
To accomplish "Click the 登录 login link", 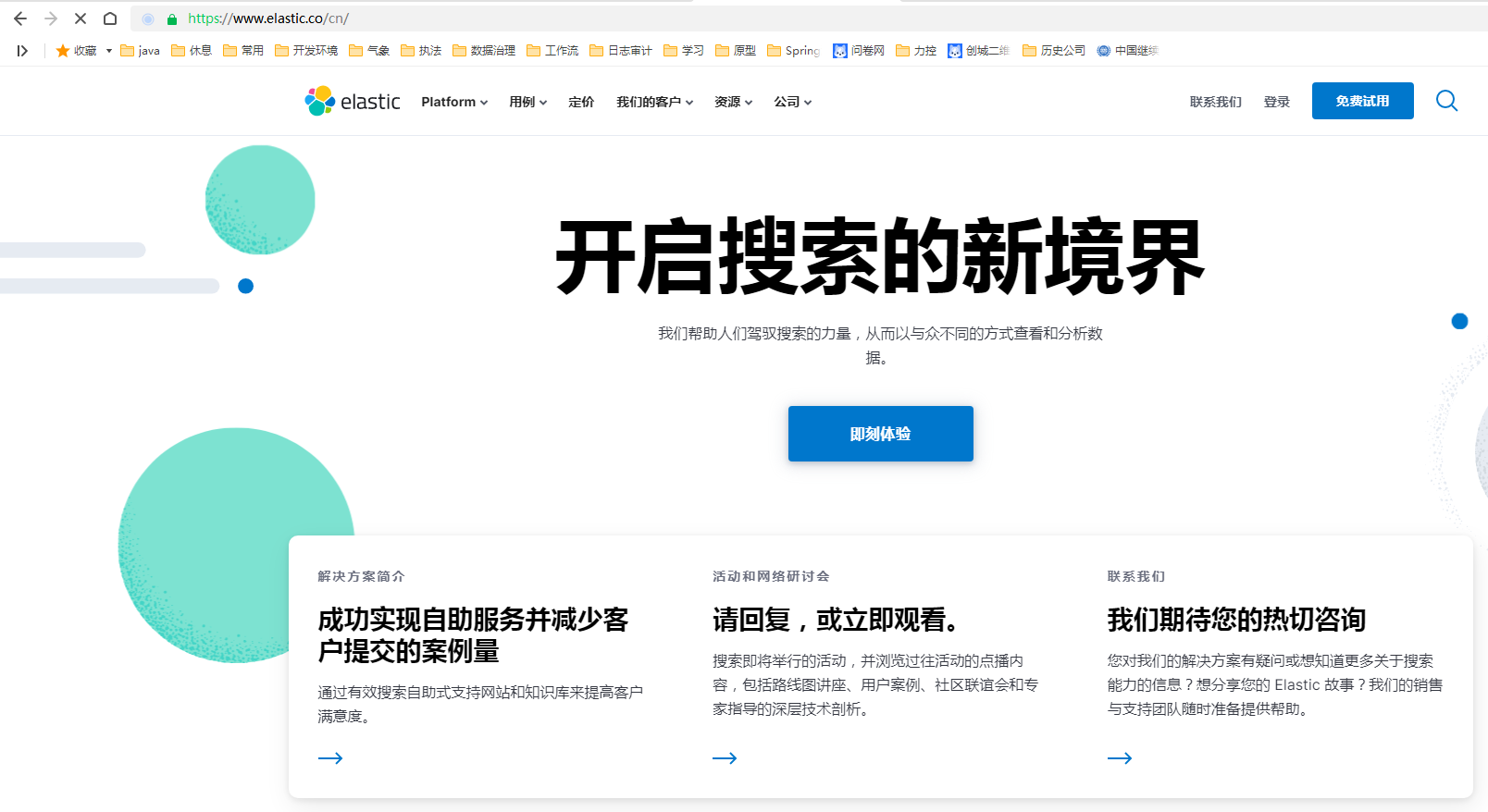I will [1277, 102].
